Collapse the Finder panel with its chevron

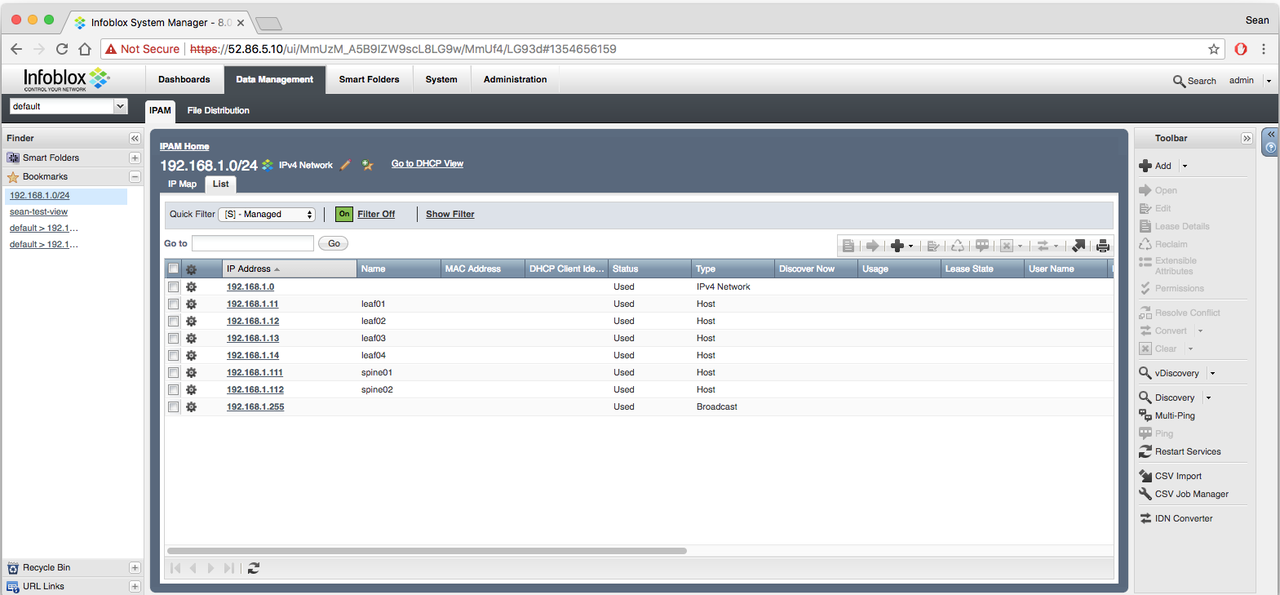135,138
